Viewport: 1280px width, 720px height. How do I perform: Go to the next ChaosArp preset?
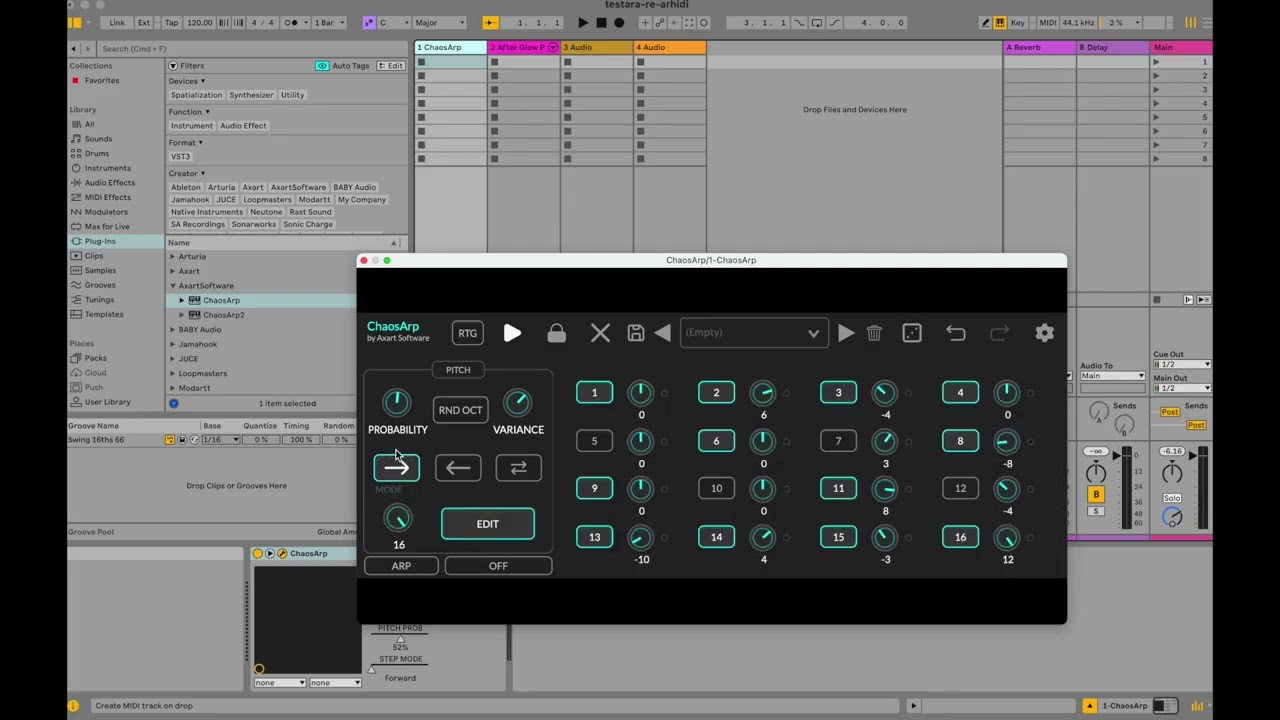click(846, 333)
